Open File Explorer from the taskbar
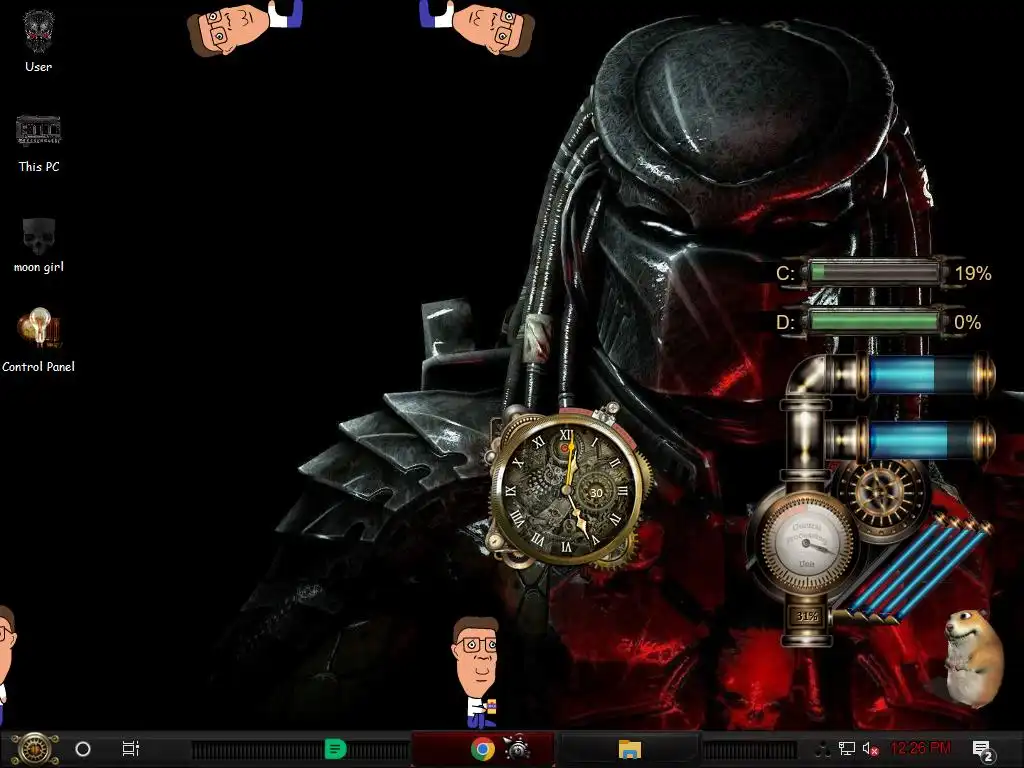1024x768 pixels. [x=630, y=749]
